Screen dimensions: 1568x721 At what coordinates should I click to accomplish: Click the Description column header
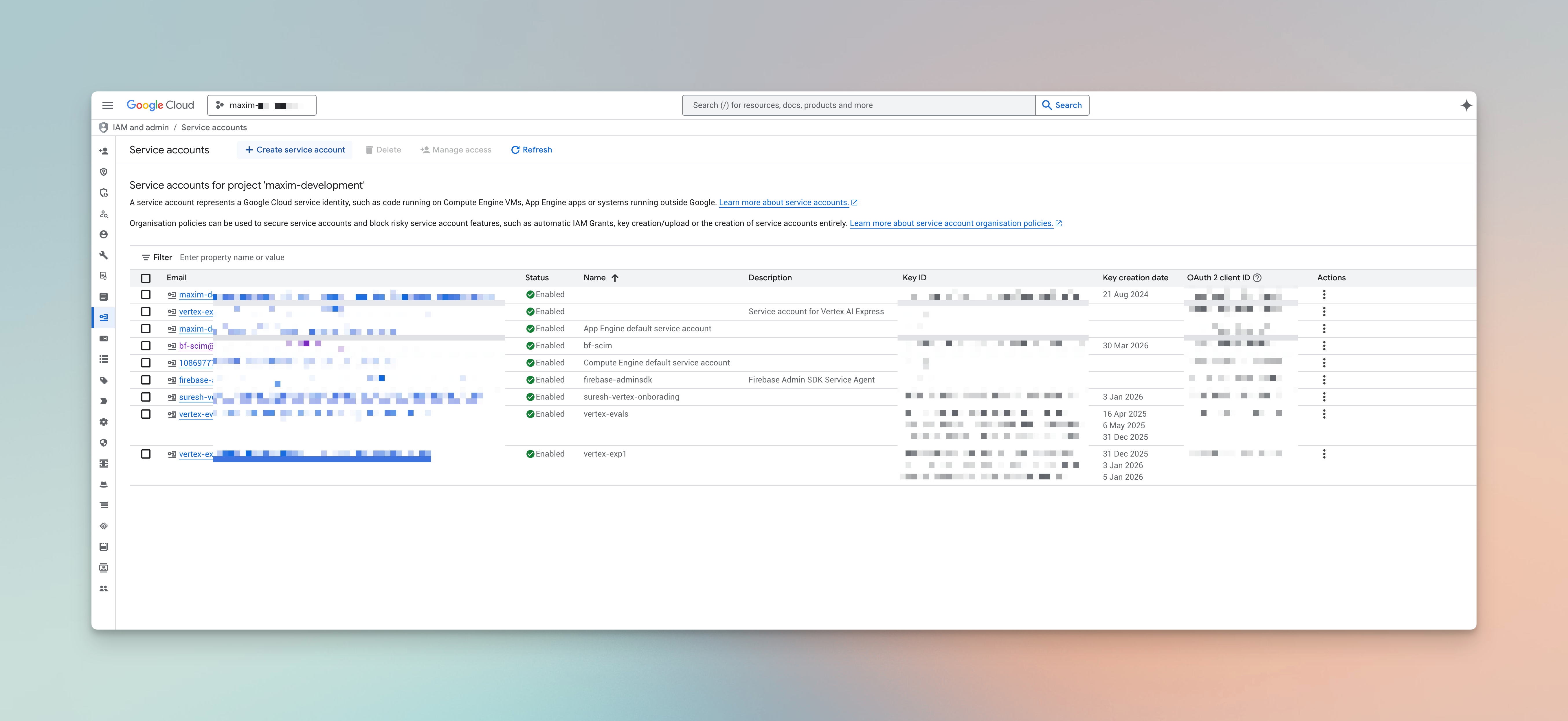click(x=770, y=277)
